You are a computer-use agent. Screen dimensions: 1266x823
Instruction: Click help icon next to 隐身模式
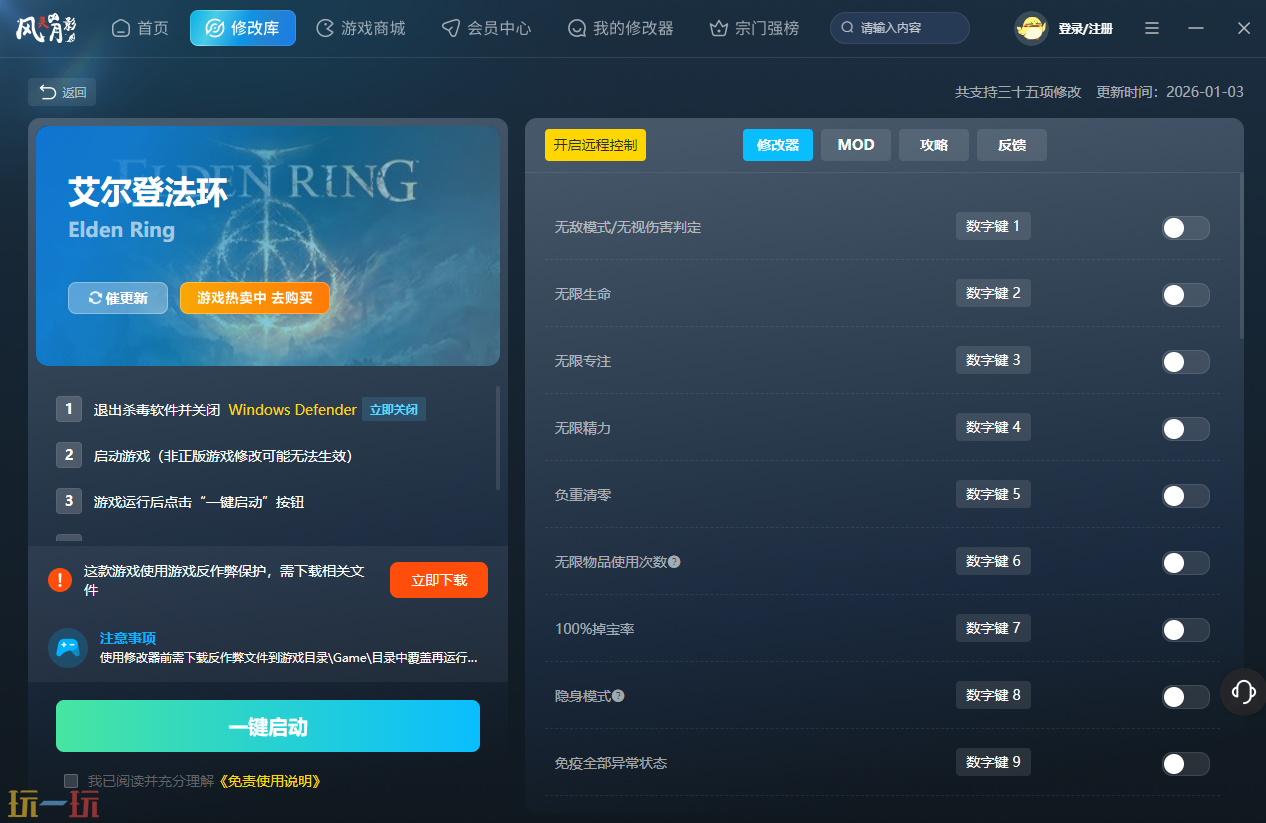click(618, 696)
